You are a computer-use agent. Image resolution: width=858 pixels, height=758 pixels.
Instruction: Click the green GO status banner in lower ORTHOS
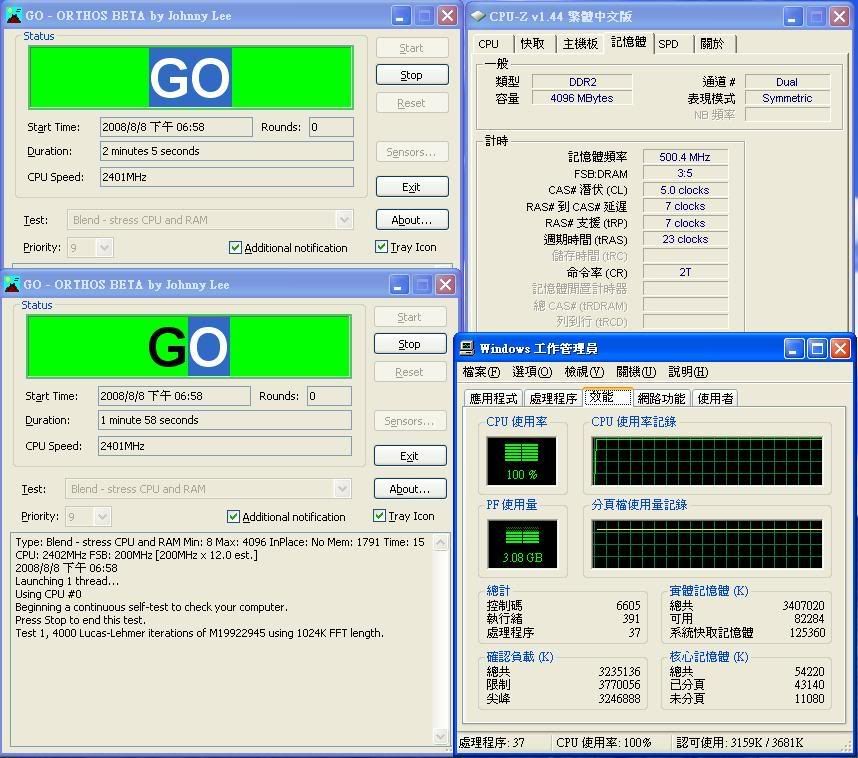pos(188,346)
